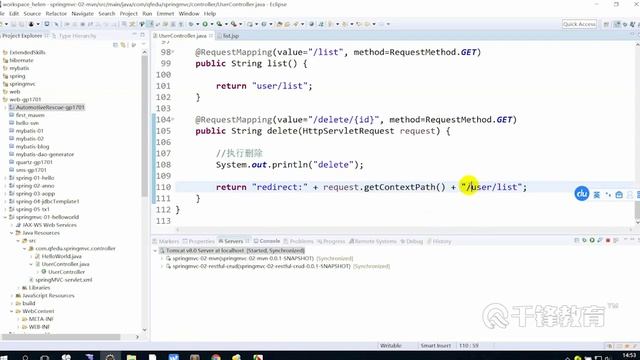The height and width of the screenshot is (360, 640).
Task: Open the Source menu
Action: pos(32,13)
